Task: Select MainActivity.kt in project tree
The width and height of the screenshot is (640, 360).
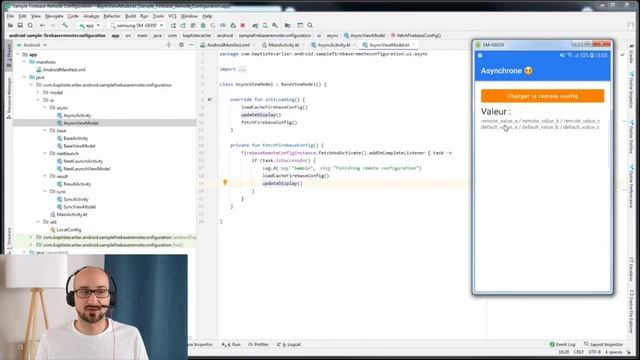Action: click(x=71, y=214)
